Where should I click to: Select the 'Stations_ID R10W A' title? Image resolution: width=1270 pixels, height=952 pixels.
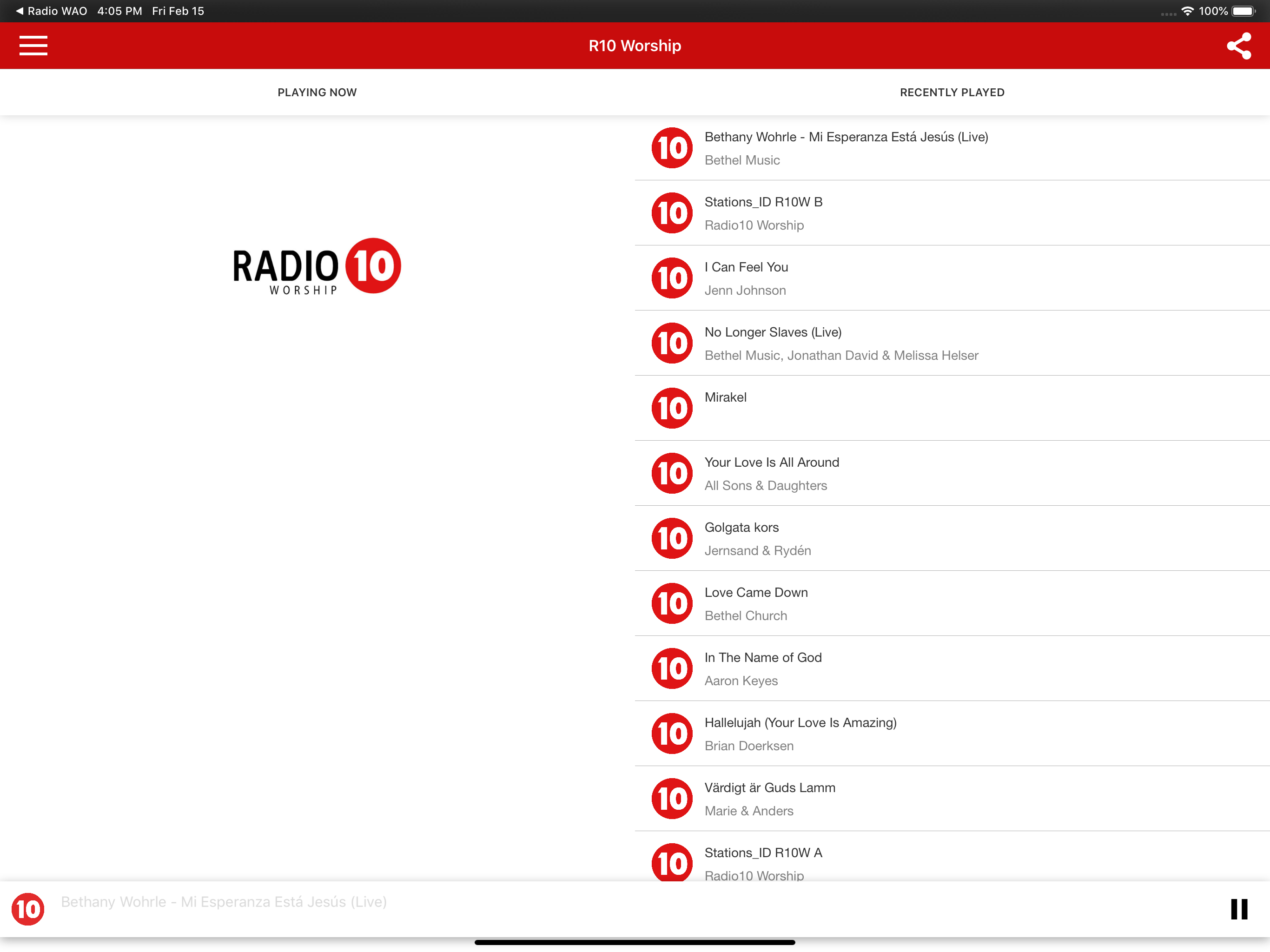pos(764,853)
